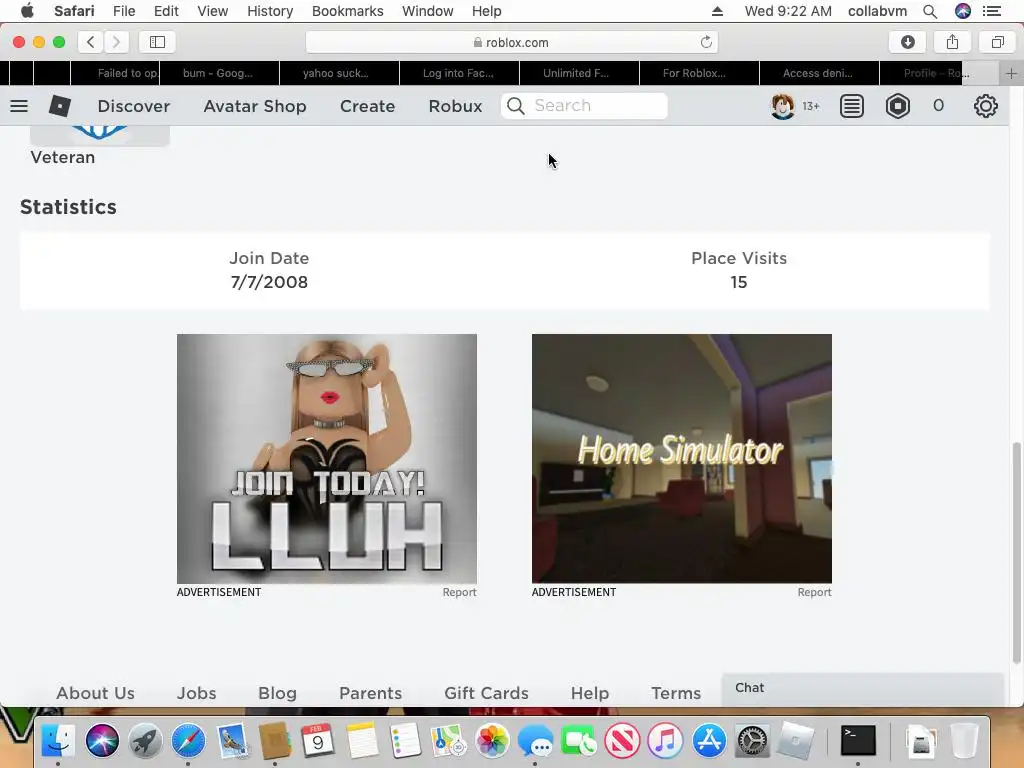Open Spotlight search in the menu bar

930,11
